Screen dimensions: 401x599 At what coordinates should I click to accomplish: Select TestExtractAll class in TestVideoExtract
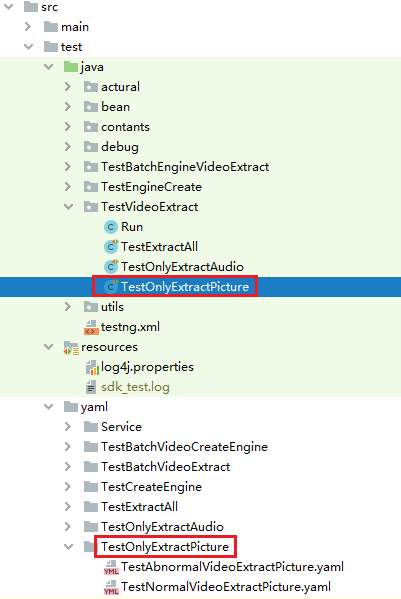159,247
